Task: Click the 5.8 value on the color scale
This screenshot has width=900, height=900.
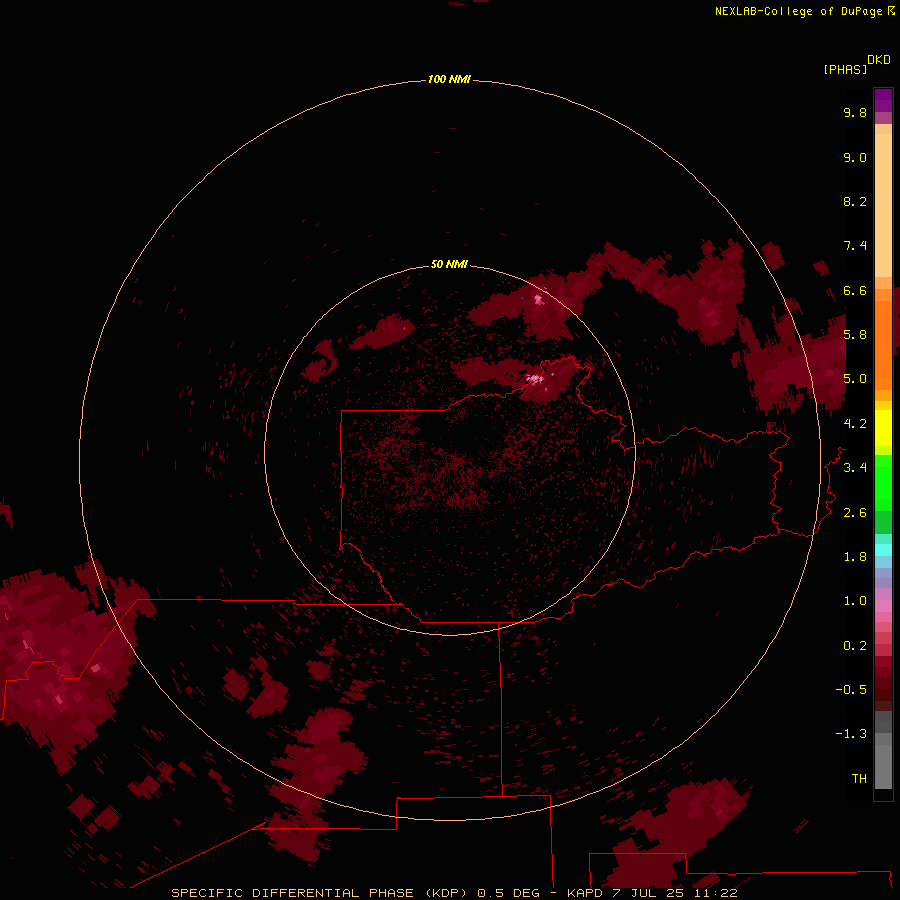Action: 855,335
